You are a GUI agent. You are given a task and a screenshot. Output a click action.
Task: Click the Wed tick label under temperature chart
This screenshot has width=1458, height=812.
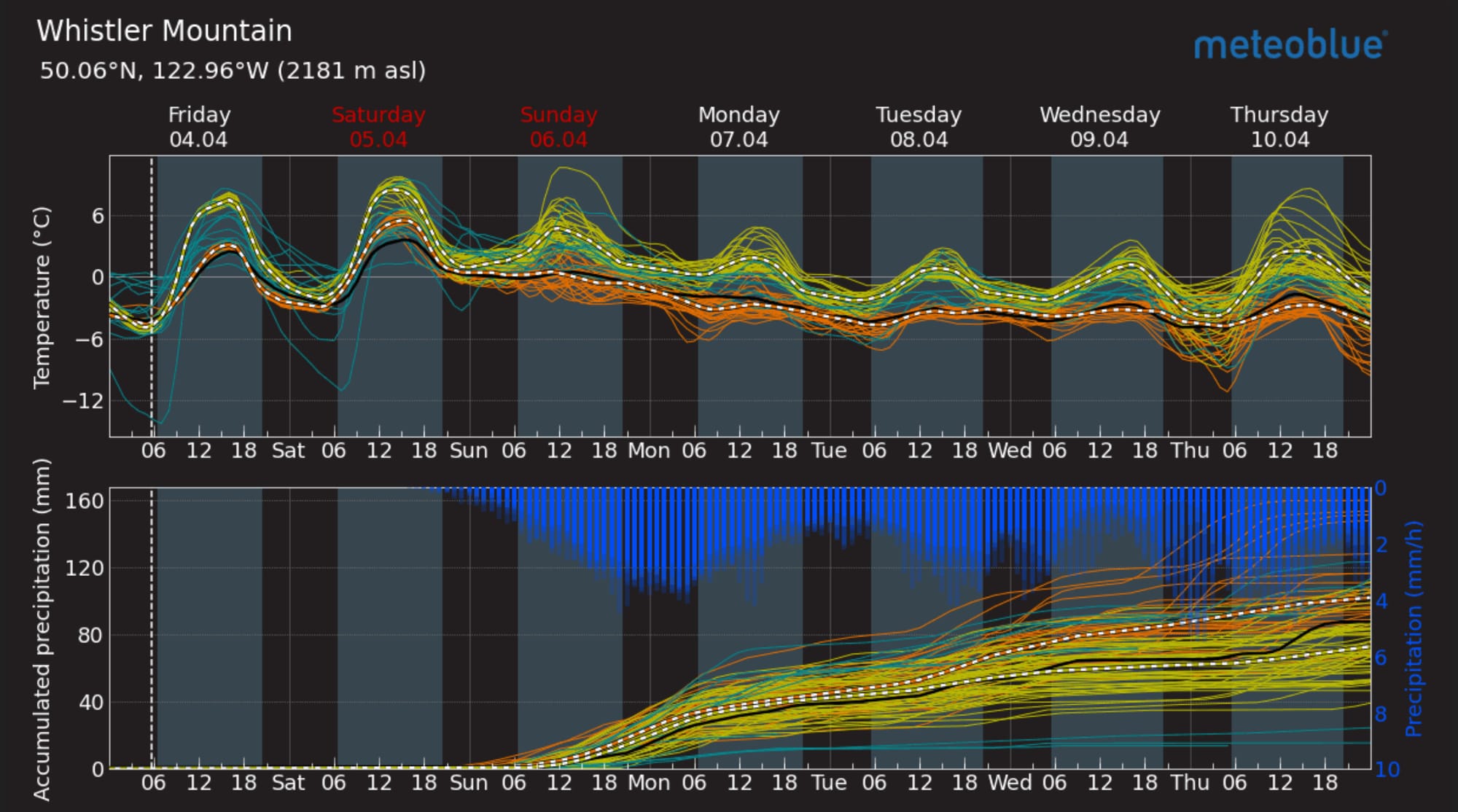1009,451
